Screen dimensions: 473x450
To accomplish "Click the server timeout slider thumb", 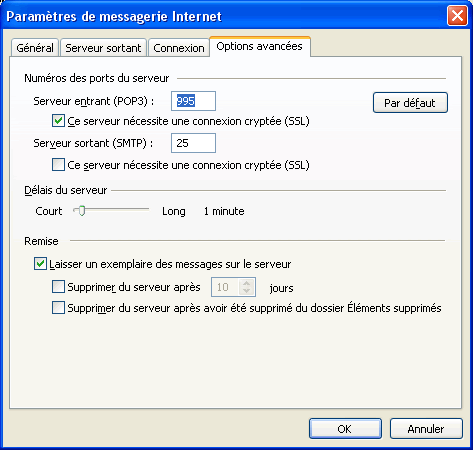I will (x=82, y=211).
